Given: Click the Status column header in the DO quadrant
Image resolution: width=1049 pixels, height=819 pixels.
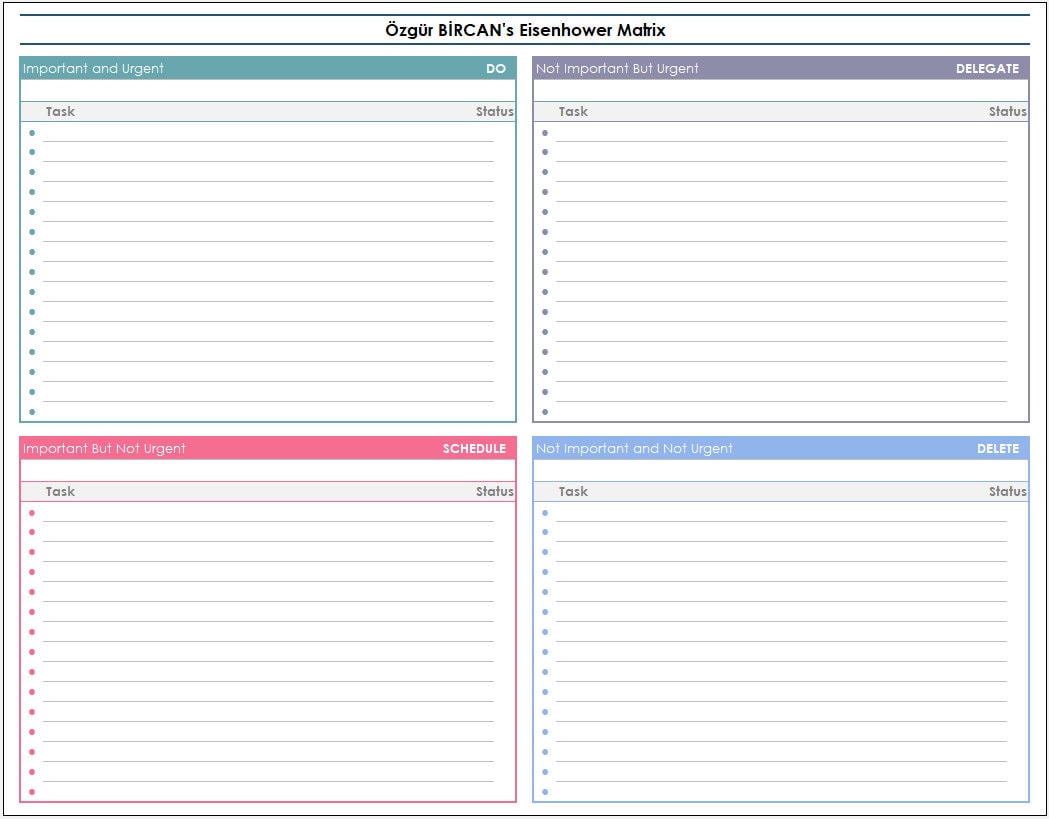Looking at the screenshot, I should click(x=494, y=111).
